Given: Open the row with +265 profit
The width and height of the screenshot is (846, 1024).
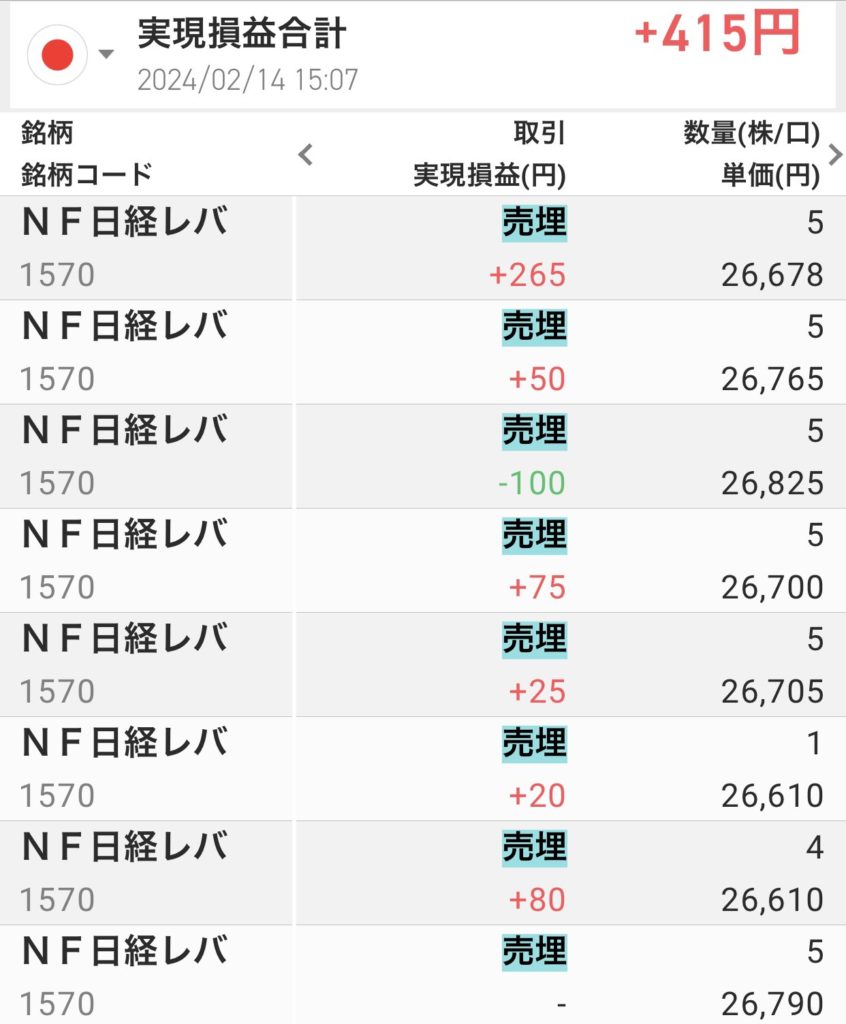Looking at the screenshot, I should click(423, 248).
